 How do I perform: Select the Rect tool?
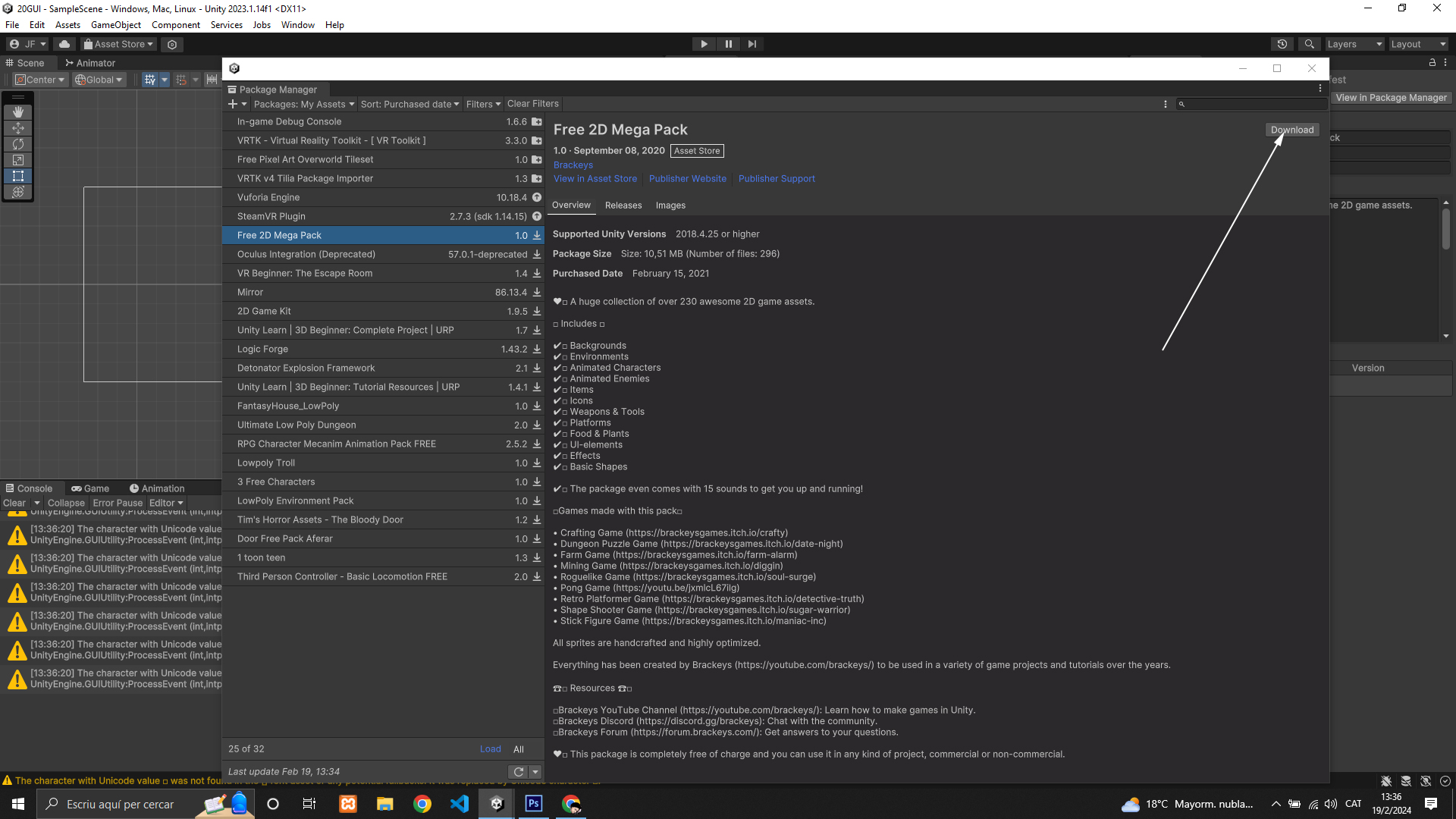[x=18, y=176]
